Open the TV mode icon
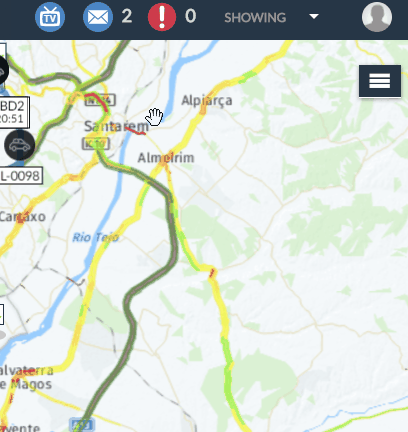The image size is (408, 432). tap(50, 17)
